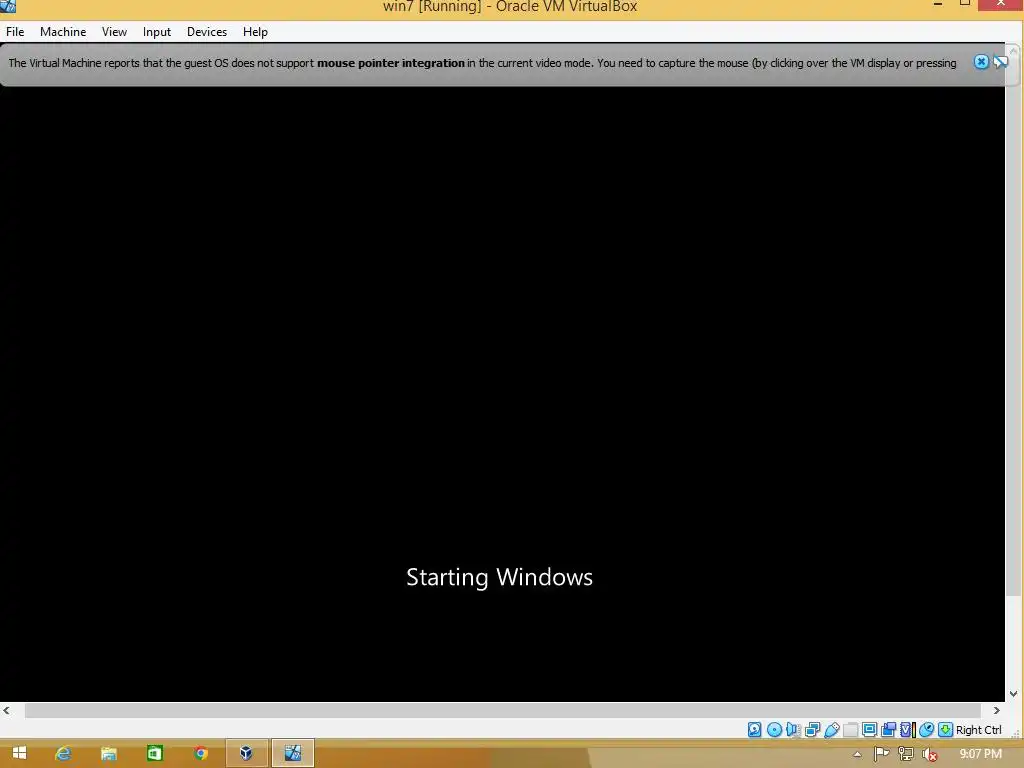Click the mouse integration status icon
The image size is (1024, 768).
click(926, 729)
